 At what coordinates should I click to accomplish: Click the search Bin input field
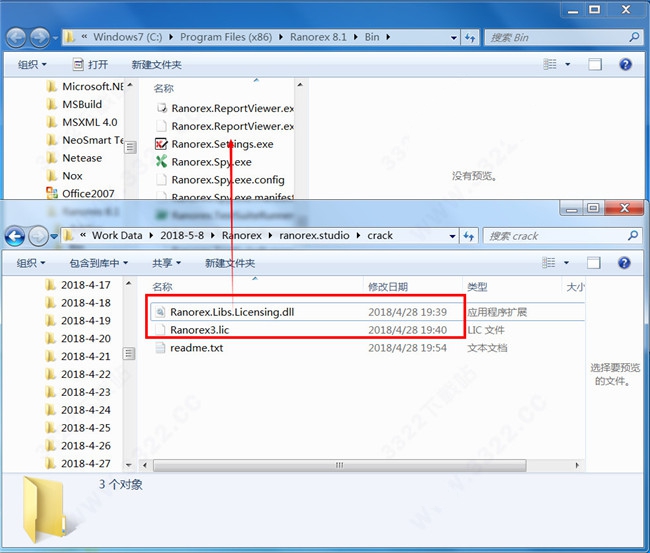tap(558, 38)
